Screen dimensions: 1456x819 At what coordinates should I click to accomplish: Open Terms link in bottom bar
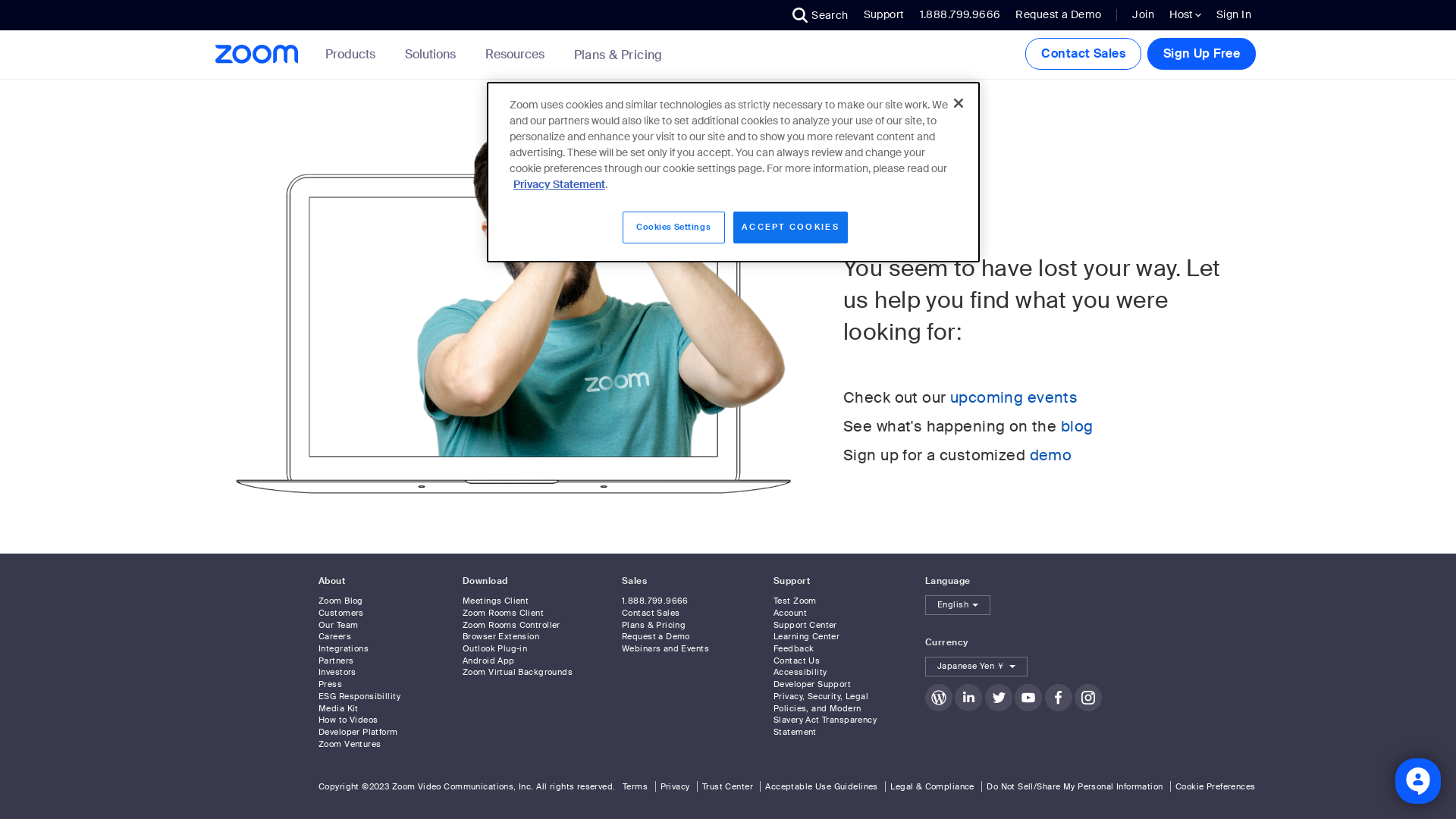point(635,787)
